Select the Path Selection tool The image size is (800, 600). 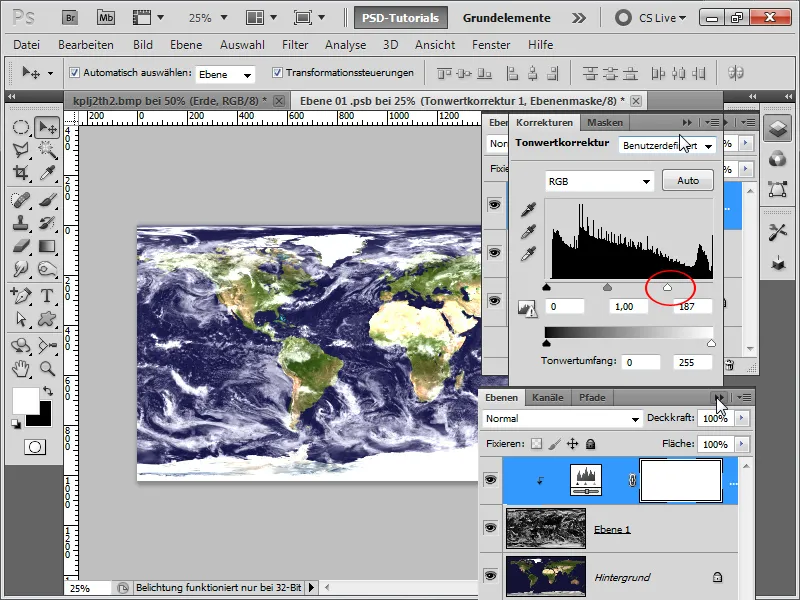tap(20, 319)
